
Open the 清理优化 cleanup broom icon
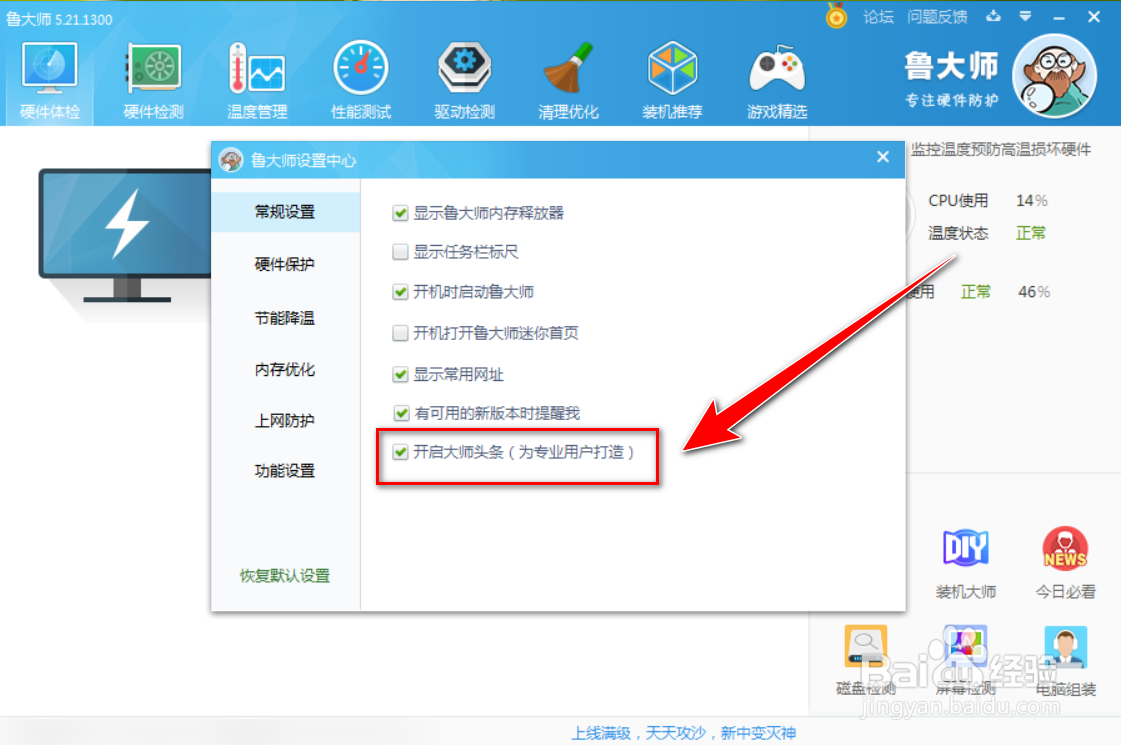[x=568, y=68]
